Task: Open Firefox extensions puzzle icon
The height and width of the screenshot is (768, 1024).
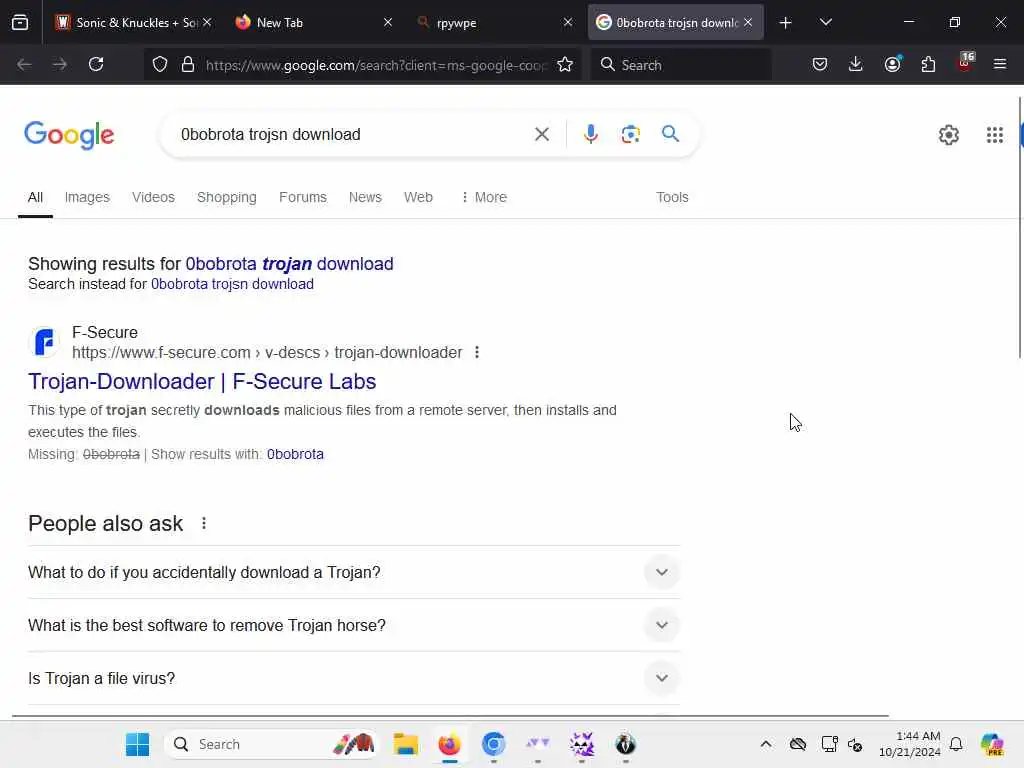Action: pyautogui.click(x=928, y=64)
